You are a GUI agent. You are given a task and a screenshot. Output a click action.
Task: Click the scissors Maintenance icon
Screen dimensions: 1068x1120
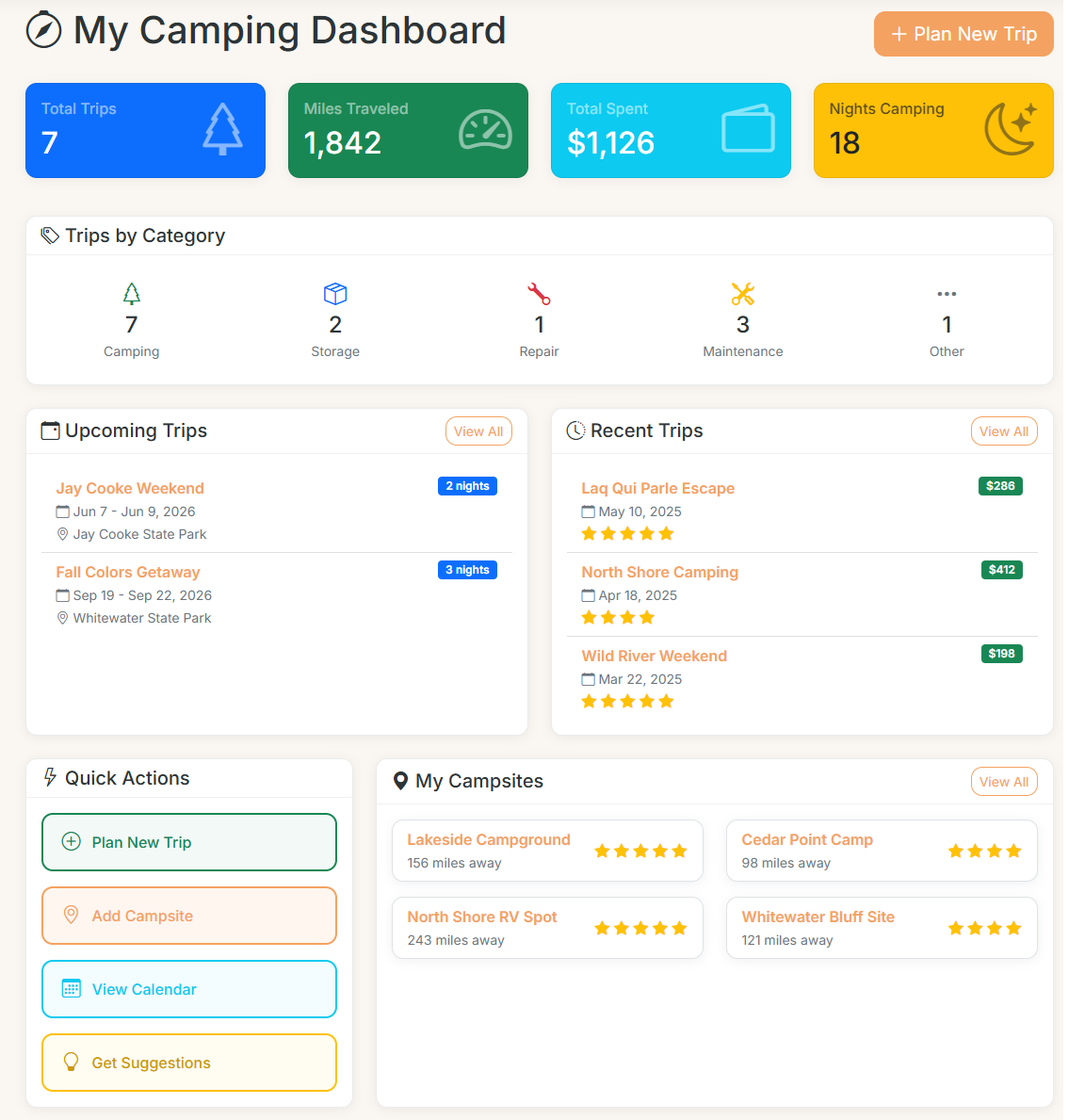click(x=742, y=294)
